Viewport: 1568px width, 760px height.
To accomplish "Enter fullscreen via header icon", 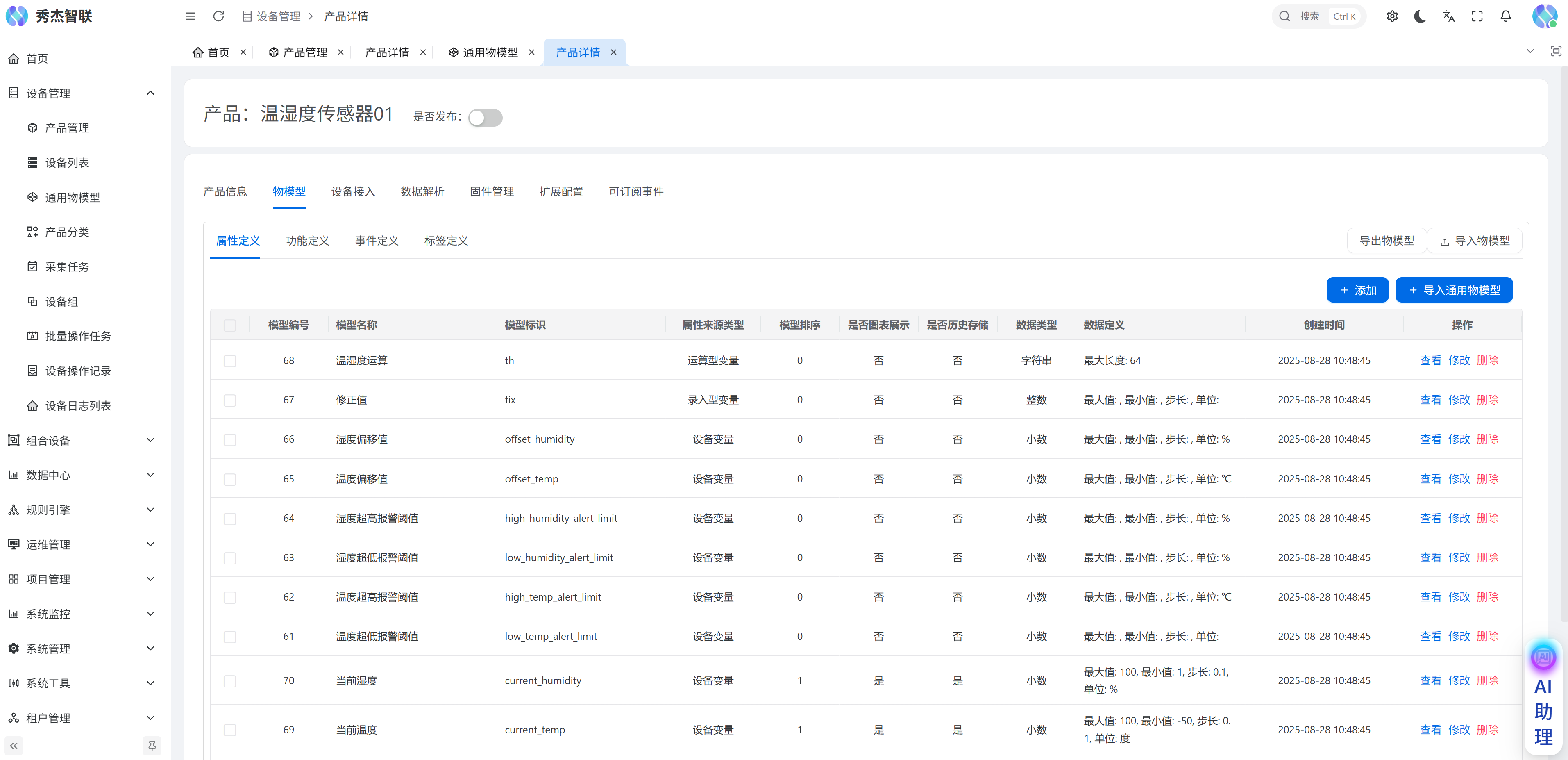I will point(1477,16).
